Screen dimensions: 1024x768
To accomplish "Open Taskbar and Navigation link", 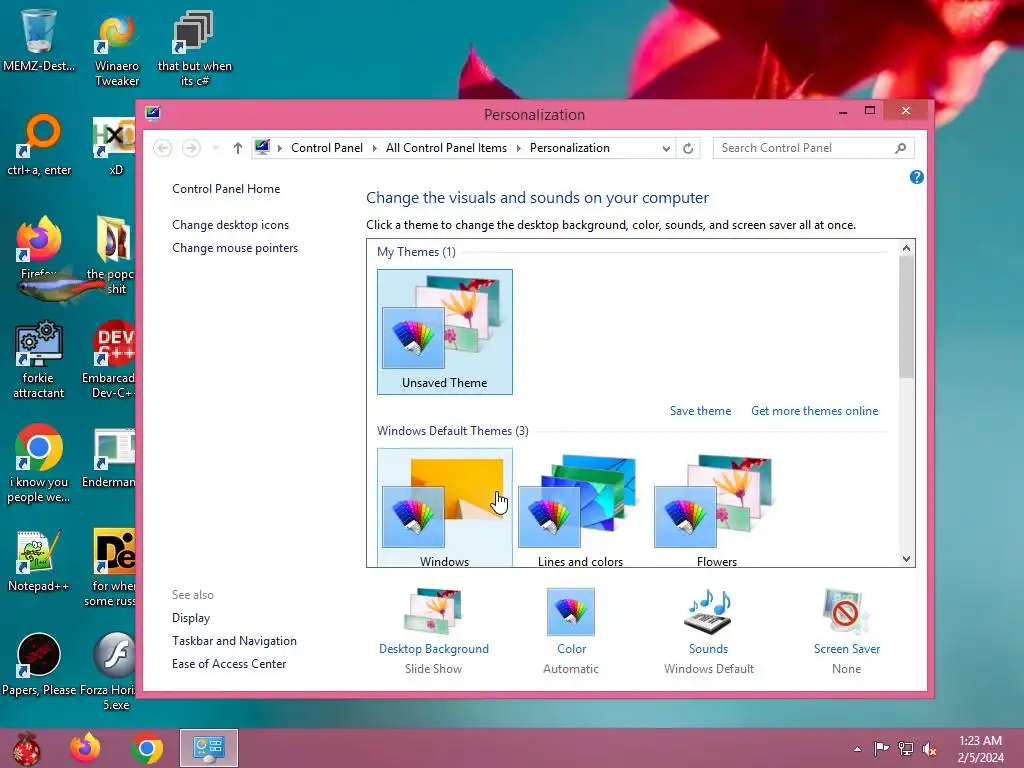I will click(234, 641).
